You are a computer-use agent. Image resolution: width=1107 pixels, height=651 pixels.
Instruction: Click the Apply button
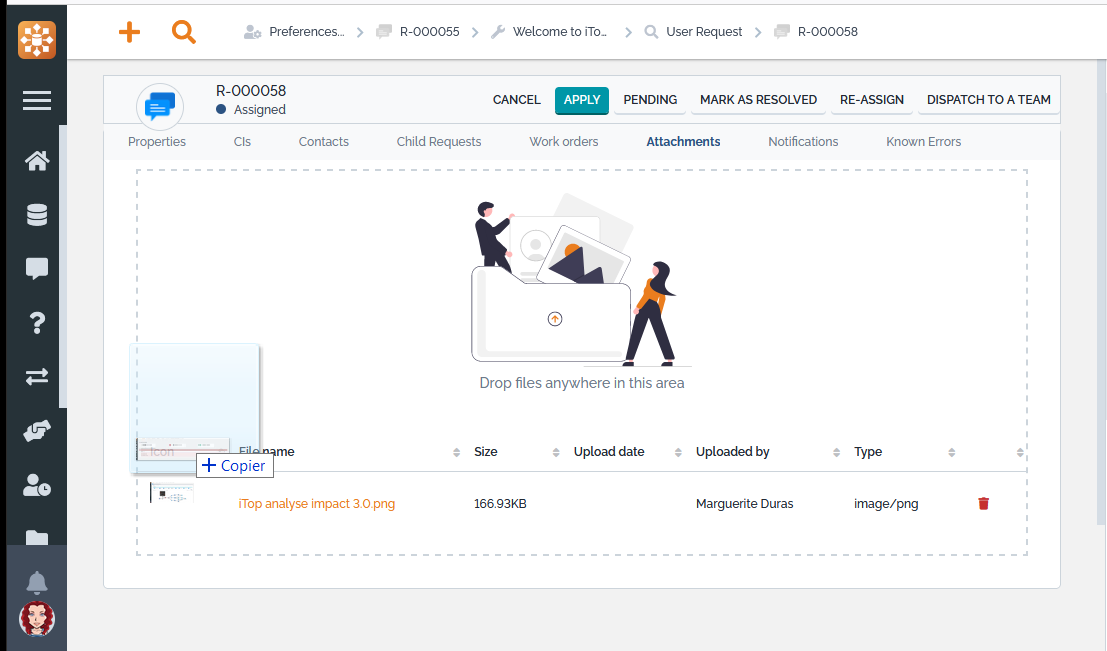pos(582,100)
